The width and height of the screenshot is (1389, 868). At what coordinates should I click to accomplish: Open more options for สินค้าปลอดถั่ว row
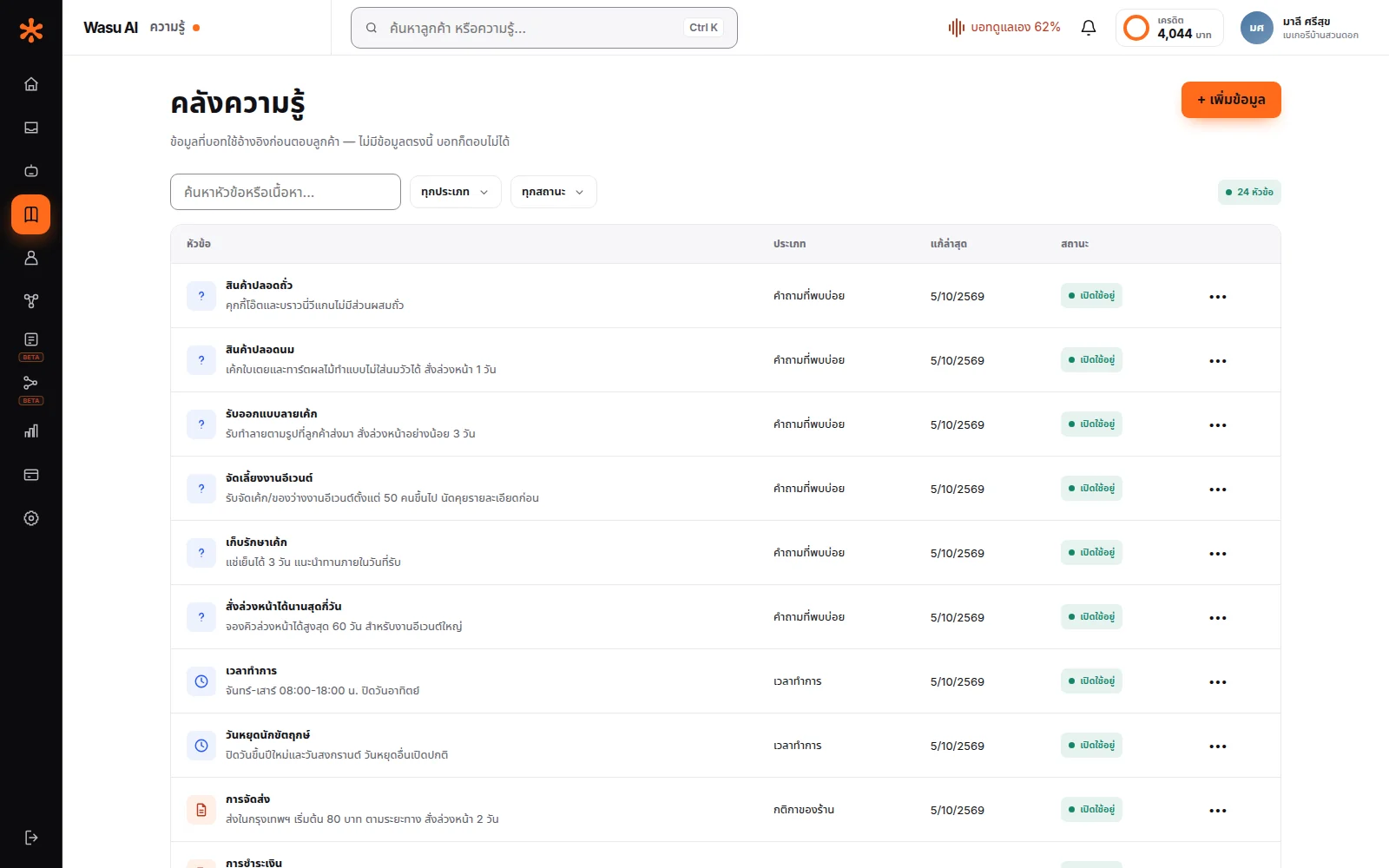click(x=1218, y=297)
